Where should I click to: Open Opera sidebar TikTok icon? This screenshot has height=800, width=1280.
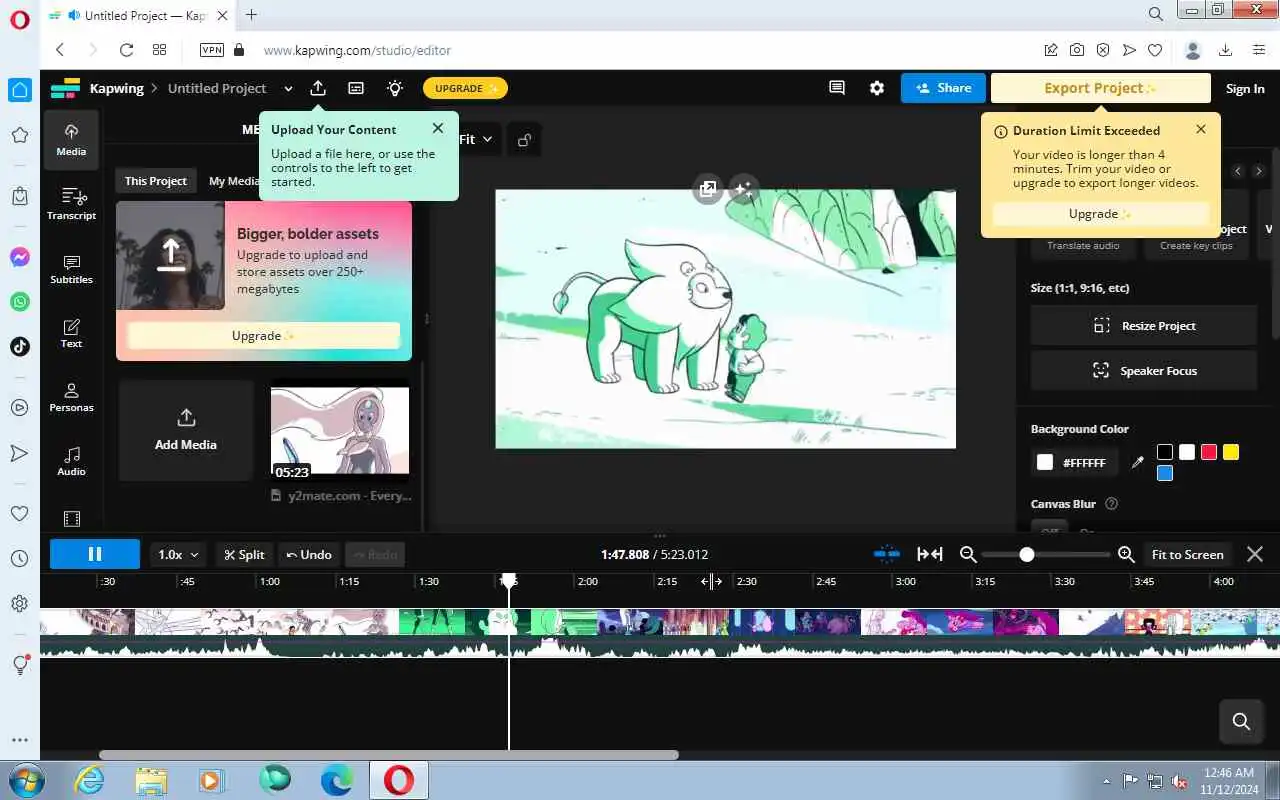tap(19, 346)
